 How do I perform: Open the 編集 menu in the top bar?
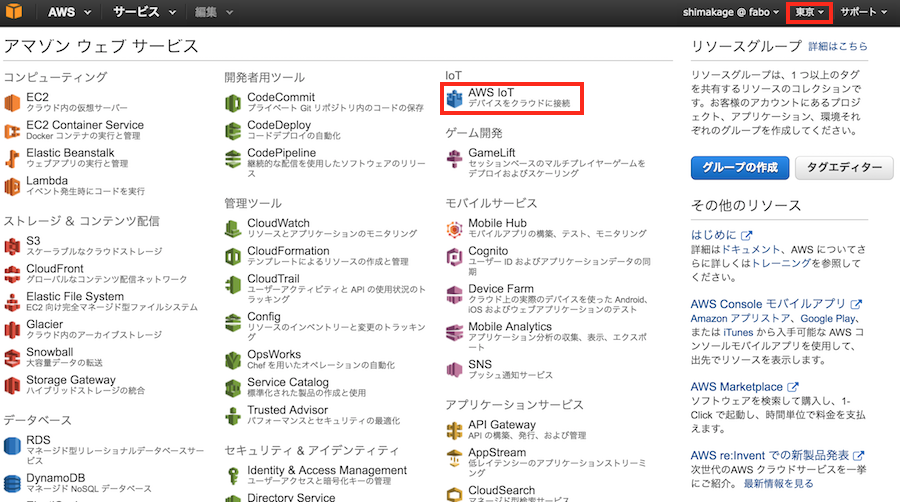pos(212,12)
